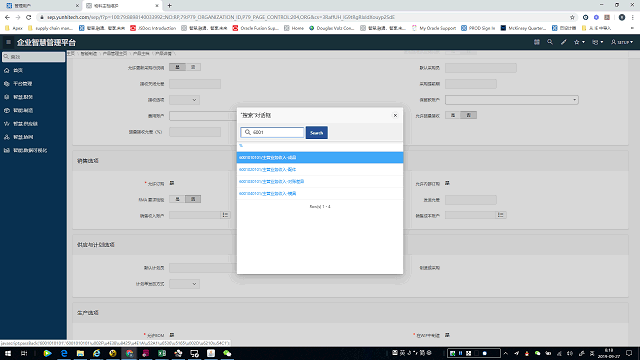This screenshot has width=640, height=360.
Task: Select highlighted result 6001010101 主营业务收入
Action: tap(320, 158)
